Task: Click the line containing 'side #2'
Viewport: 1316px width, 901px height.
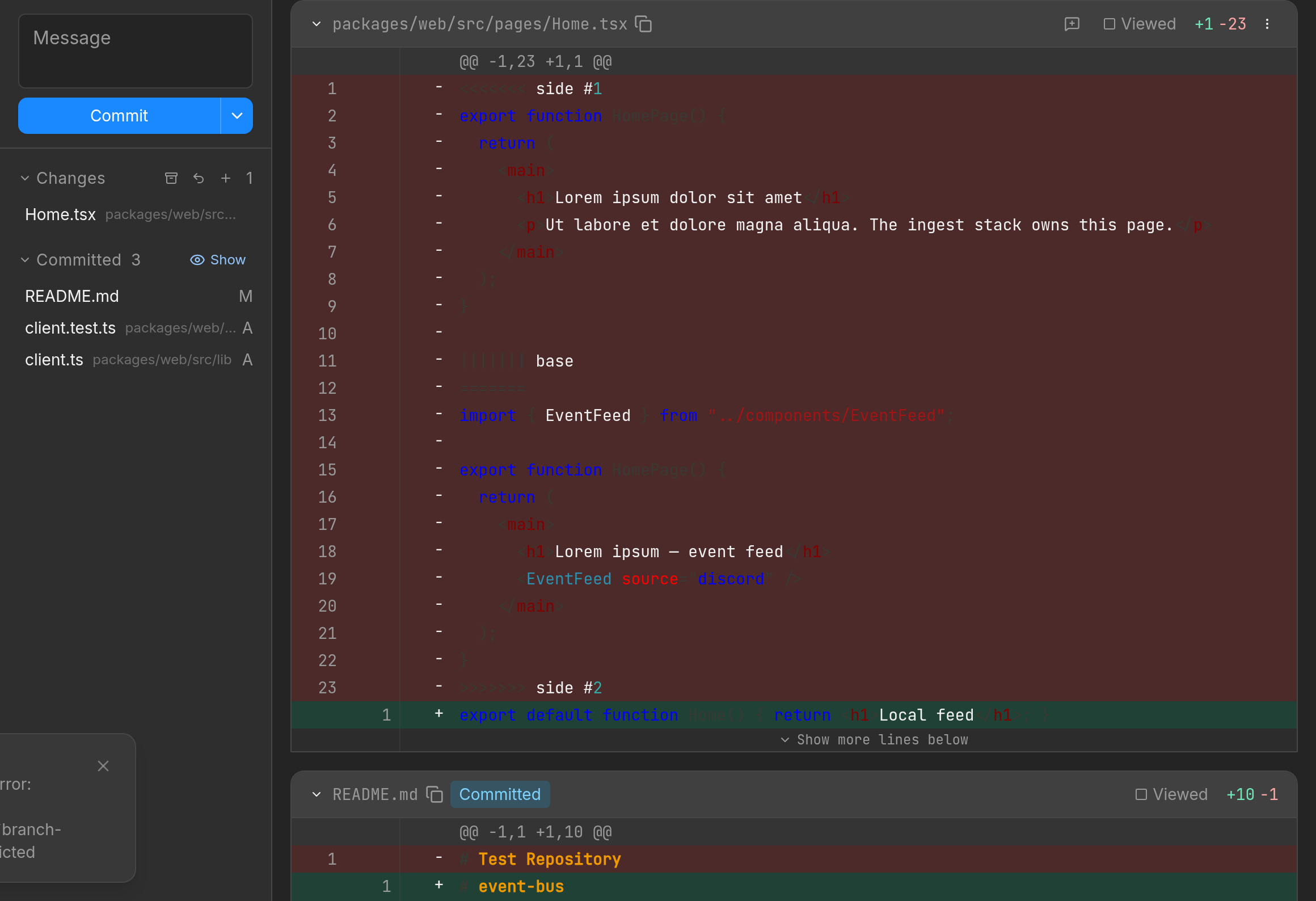Action: point(794,688)
